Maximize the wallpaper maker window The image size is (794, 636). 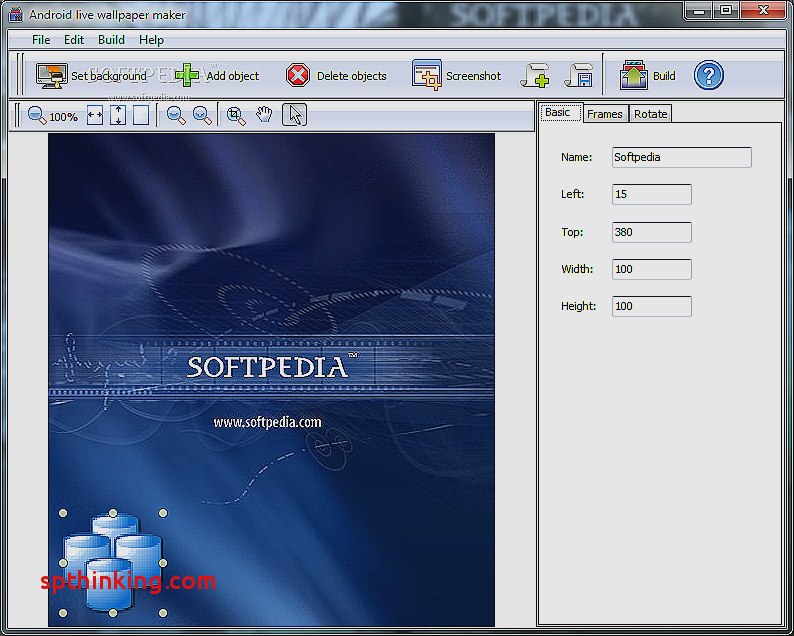[x=726, y=11]
